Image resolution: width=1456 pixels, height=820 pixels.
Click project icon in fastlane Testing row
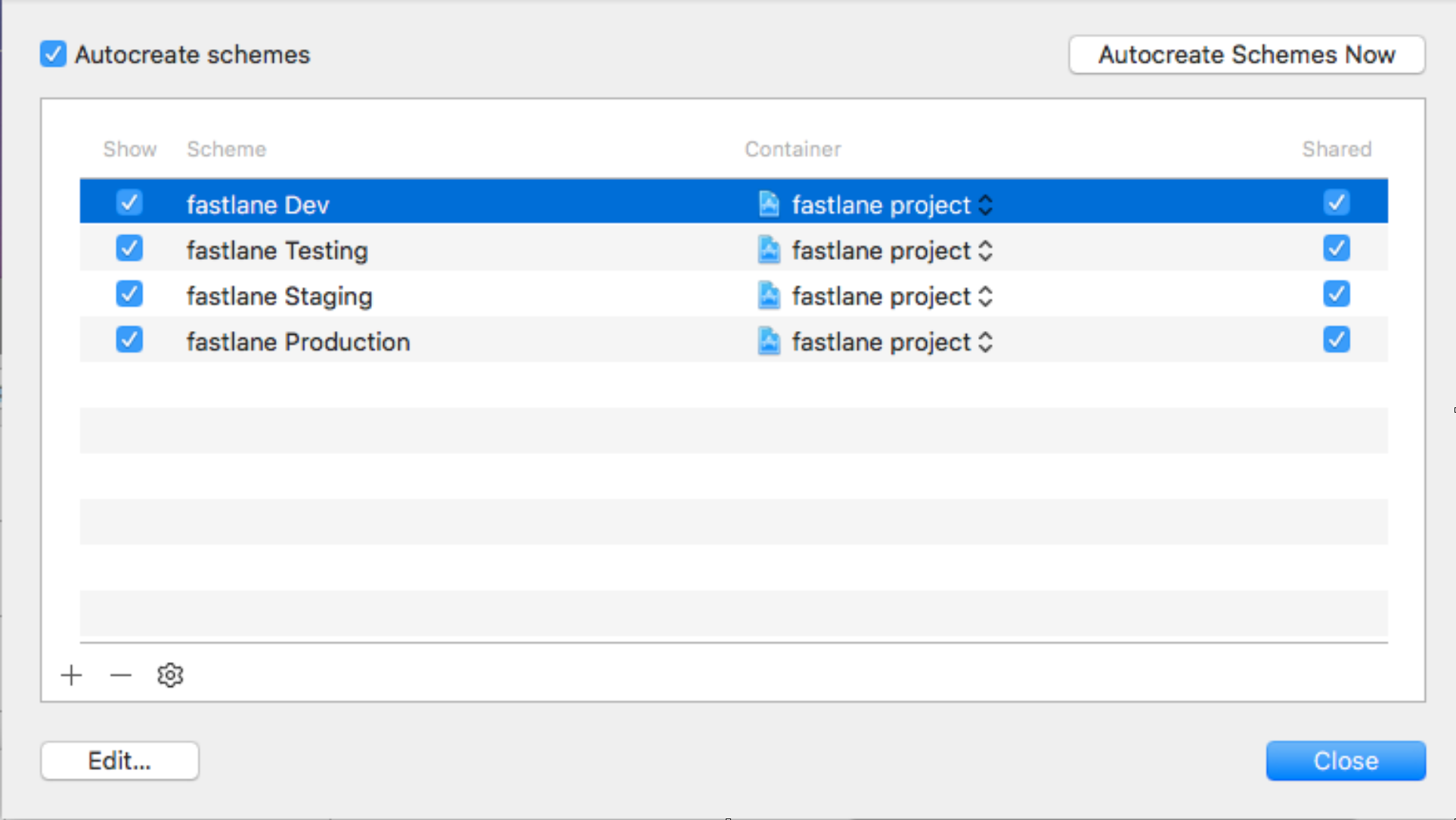(769, 250)
